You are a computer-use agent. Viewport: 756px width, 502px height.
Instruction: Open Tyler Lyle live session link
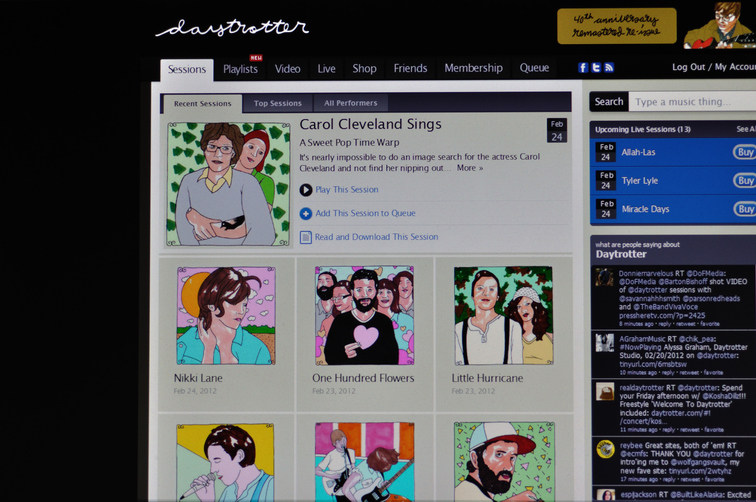point(640,181)
